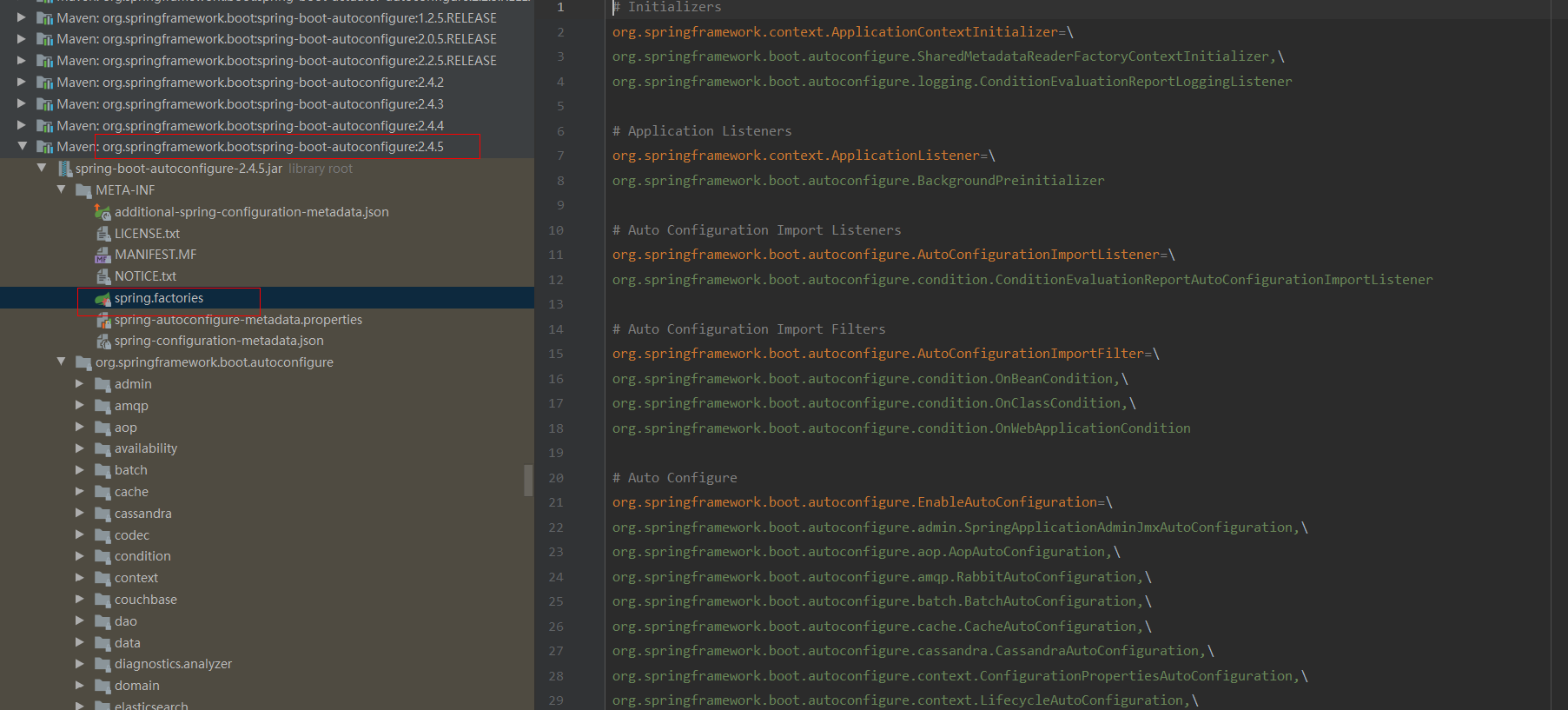
Task: Click the additional-spring-configuration-metadata.json file icon
Action: pyautogui.click(x=103, y=212)
